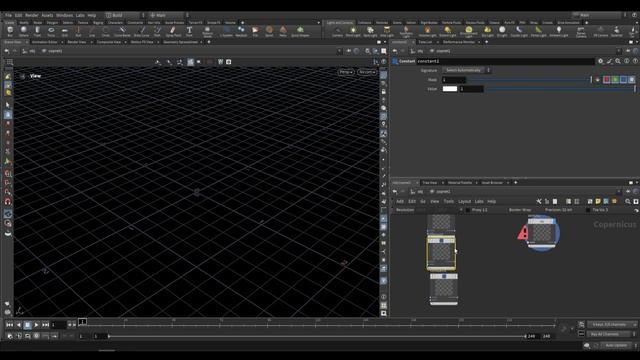Image resolution: width=640 pixels, height=360 pixels.
Task: Open the Build desktop dropdown
Action: point(125,15)
